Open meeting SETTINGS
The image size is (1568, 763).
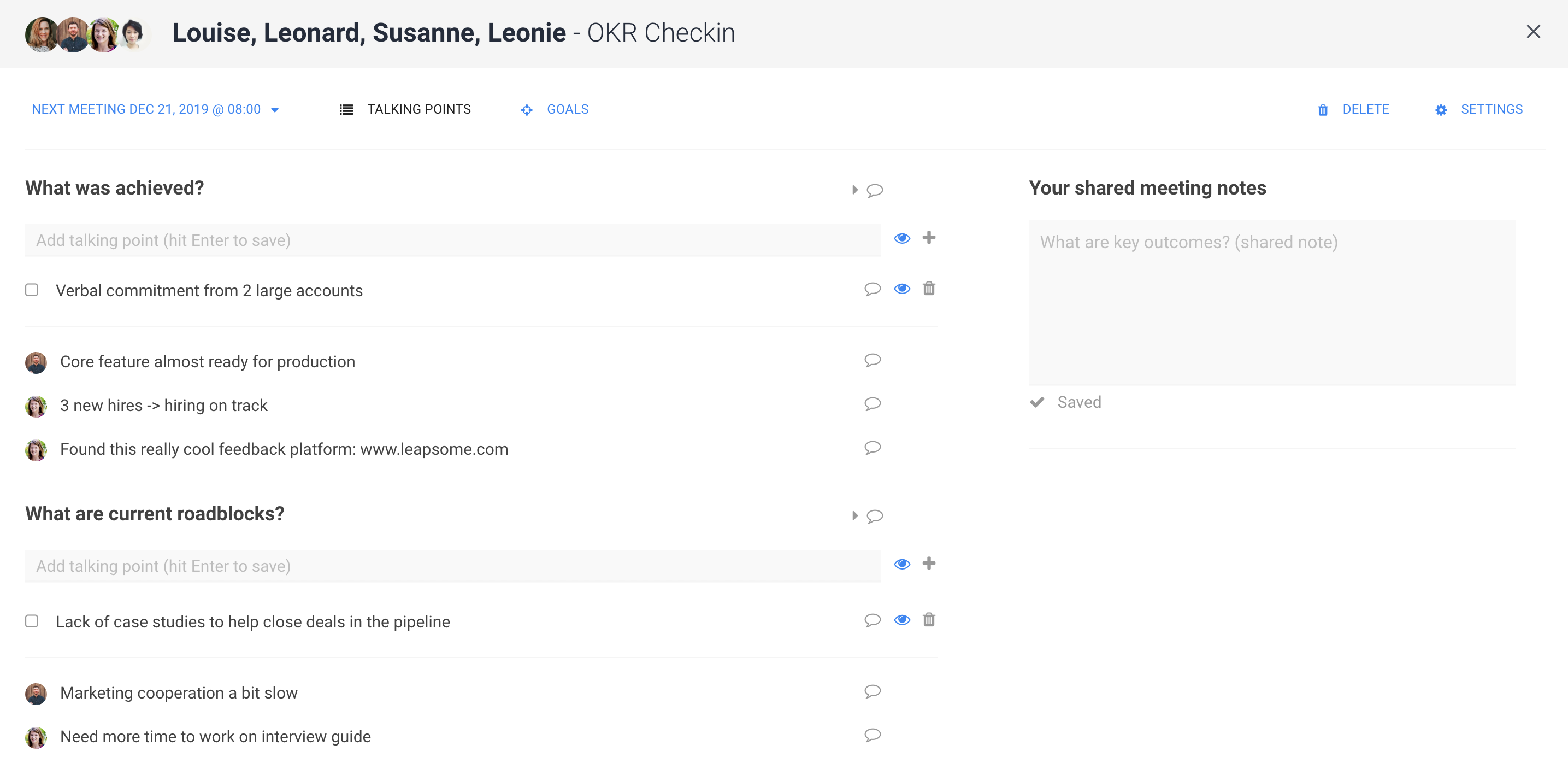(x=1478, y=110)
